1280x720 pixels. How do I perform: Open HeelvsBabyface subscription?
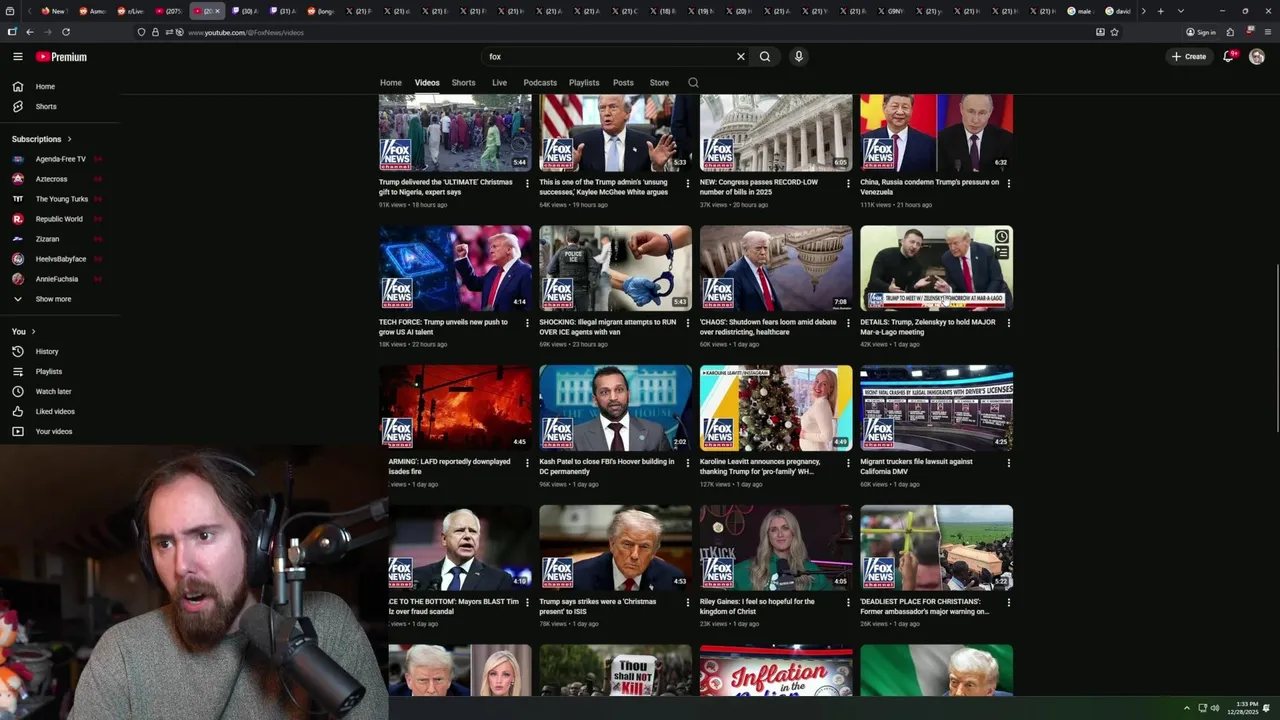point(60,259)
